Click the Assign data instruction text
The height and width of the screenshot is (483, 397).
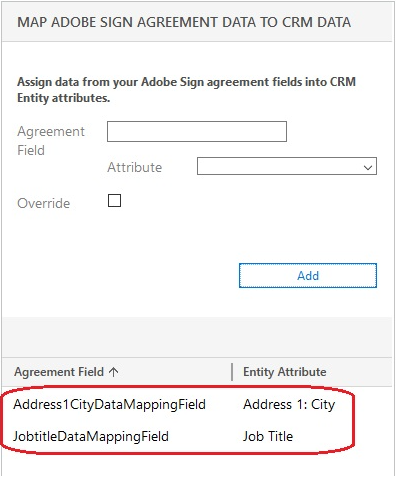coord(187,90)
